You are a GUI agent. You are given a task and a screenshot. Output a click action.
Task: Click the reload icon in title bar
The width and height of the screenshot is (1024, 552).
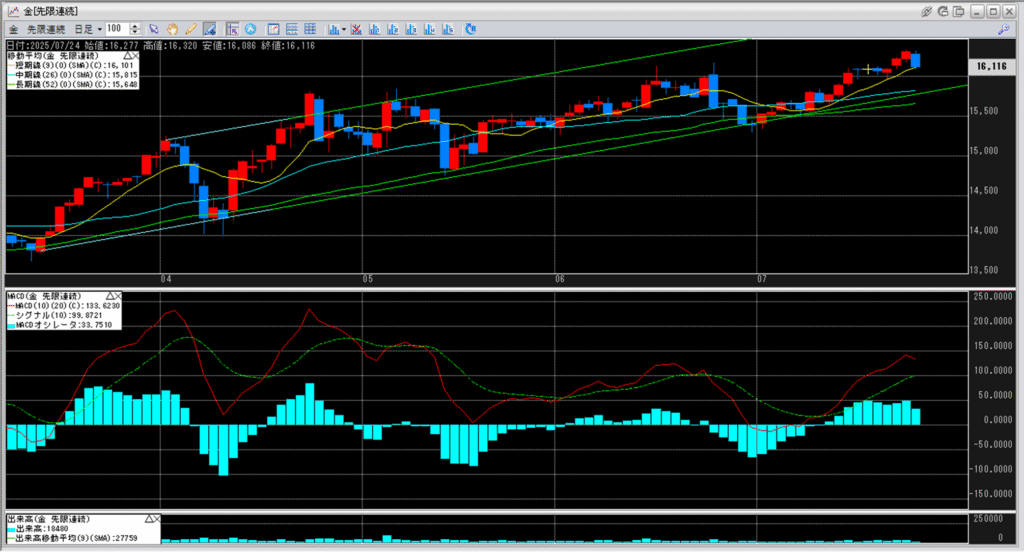(x=944, y=10)
